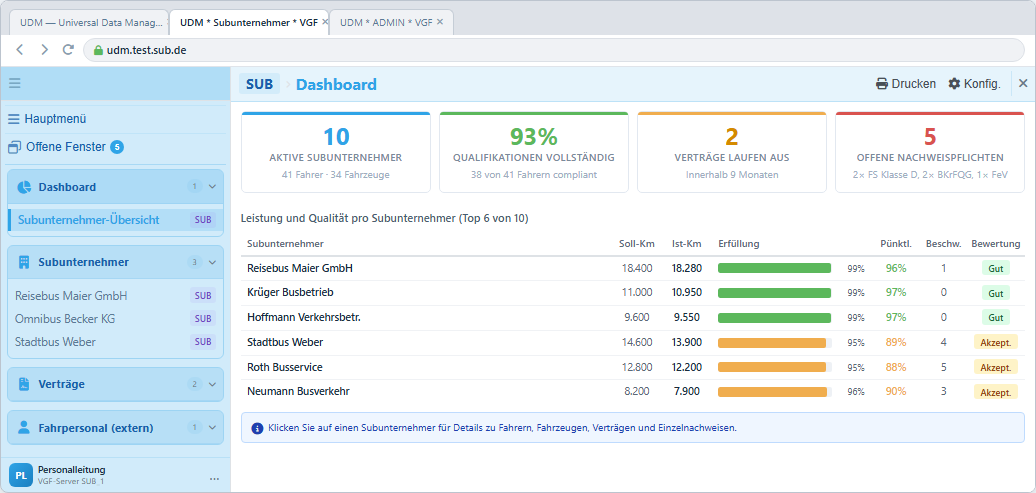Image resolution: width=1036 pixels, height=493 pixels.
Task: Click the browser address bar with udm.test.sub.de
Action: point(554,50)
